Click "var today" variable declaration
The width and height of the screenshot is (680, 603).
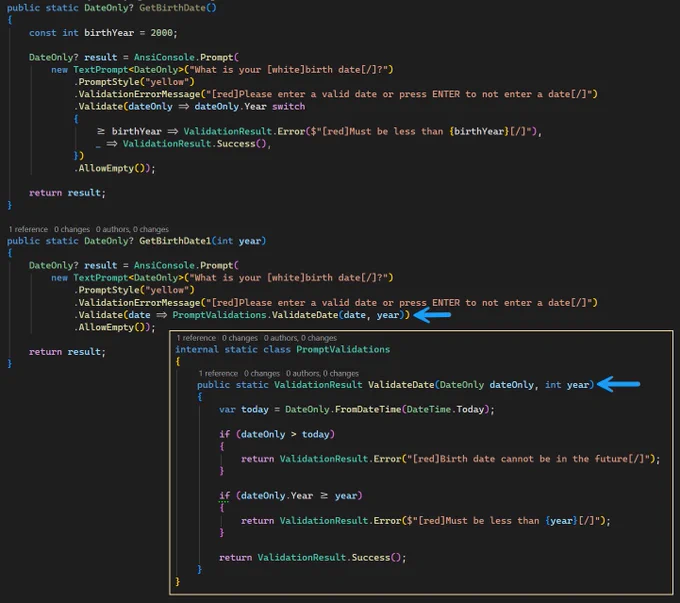(244, 409)
